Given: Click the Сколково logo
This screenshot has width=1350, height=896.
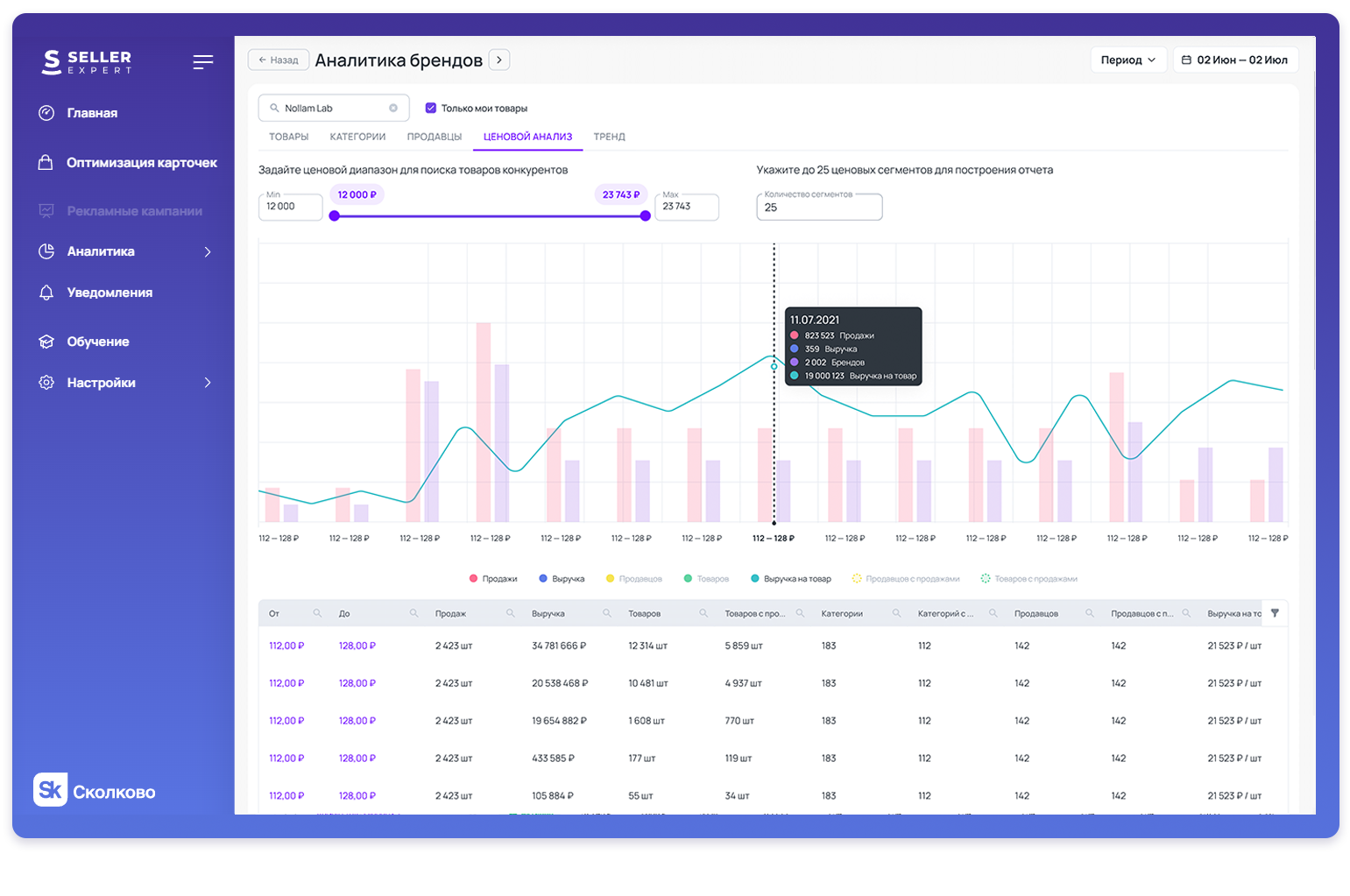Looking at the screenshot, I should [95, 790].
